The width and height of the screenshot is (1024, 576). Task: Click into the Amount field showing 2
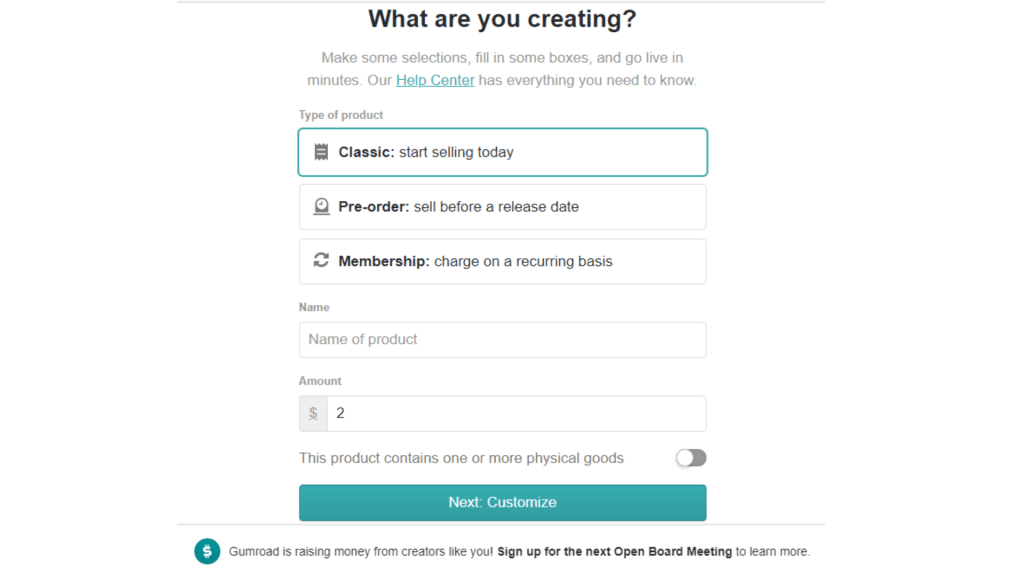coord(516,413)
